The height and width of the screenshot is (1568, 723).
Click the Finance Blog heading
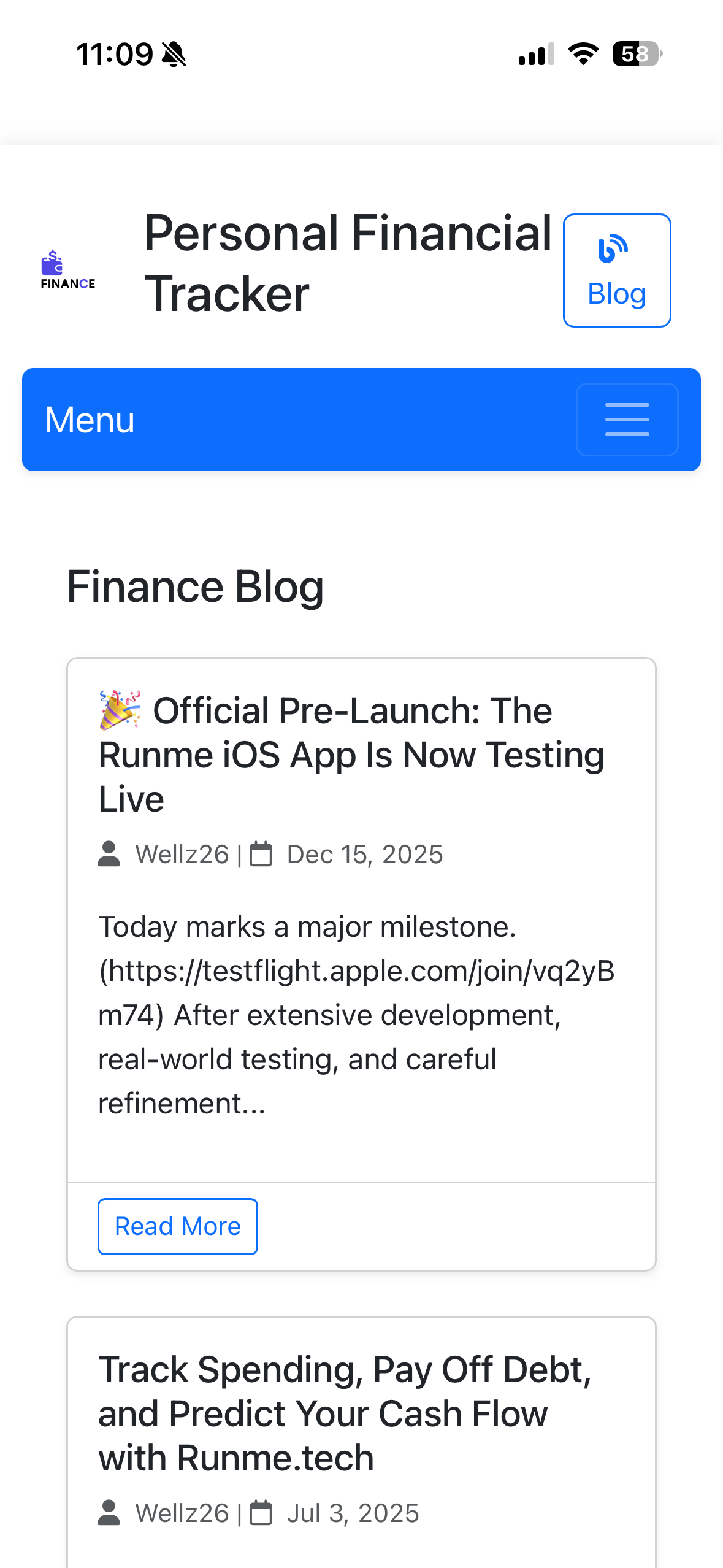195,587
